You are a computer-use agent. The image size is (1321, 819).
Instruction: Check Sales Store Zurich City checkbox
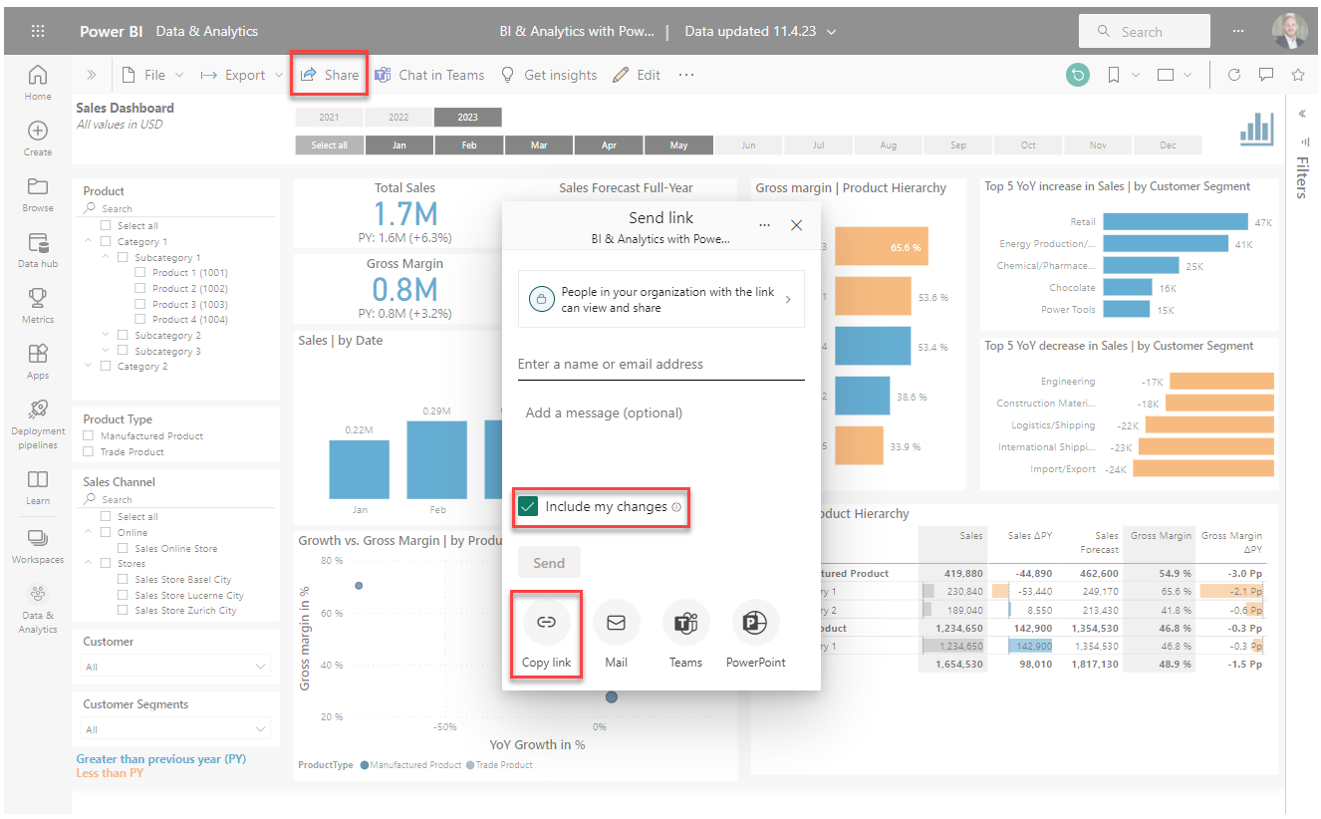tap(123, 610)
